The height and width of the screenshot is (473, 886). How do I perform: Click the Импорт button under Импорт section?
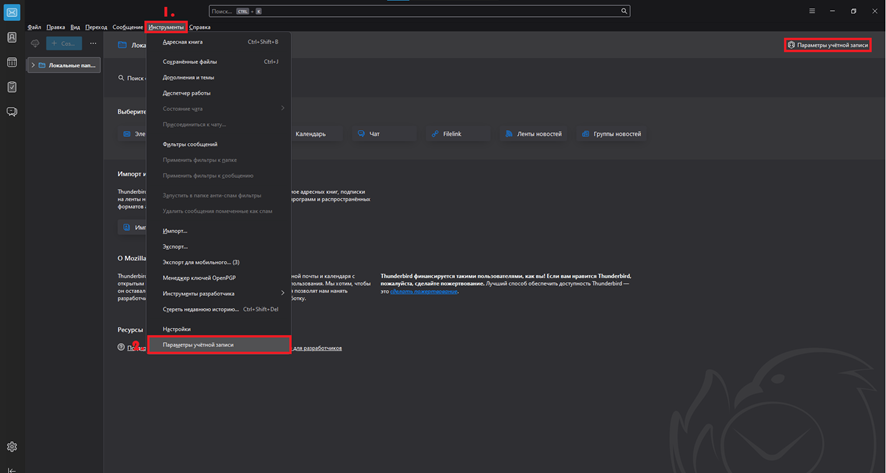(x=133, y=227)
